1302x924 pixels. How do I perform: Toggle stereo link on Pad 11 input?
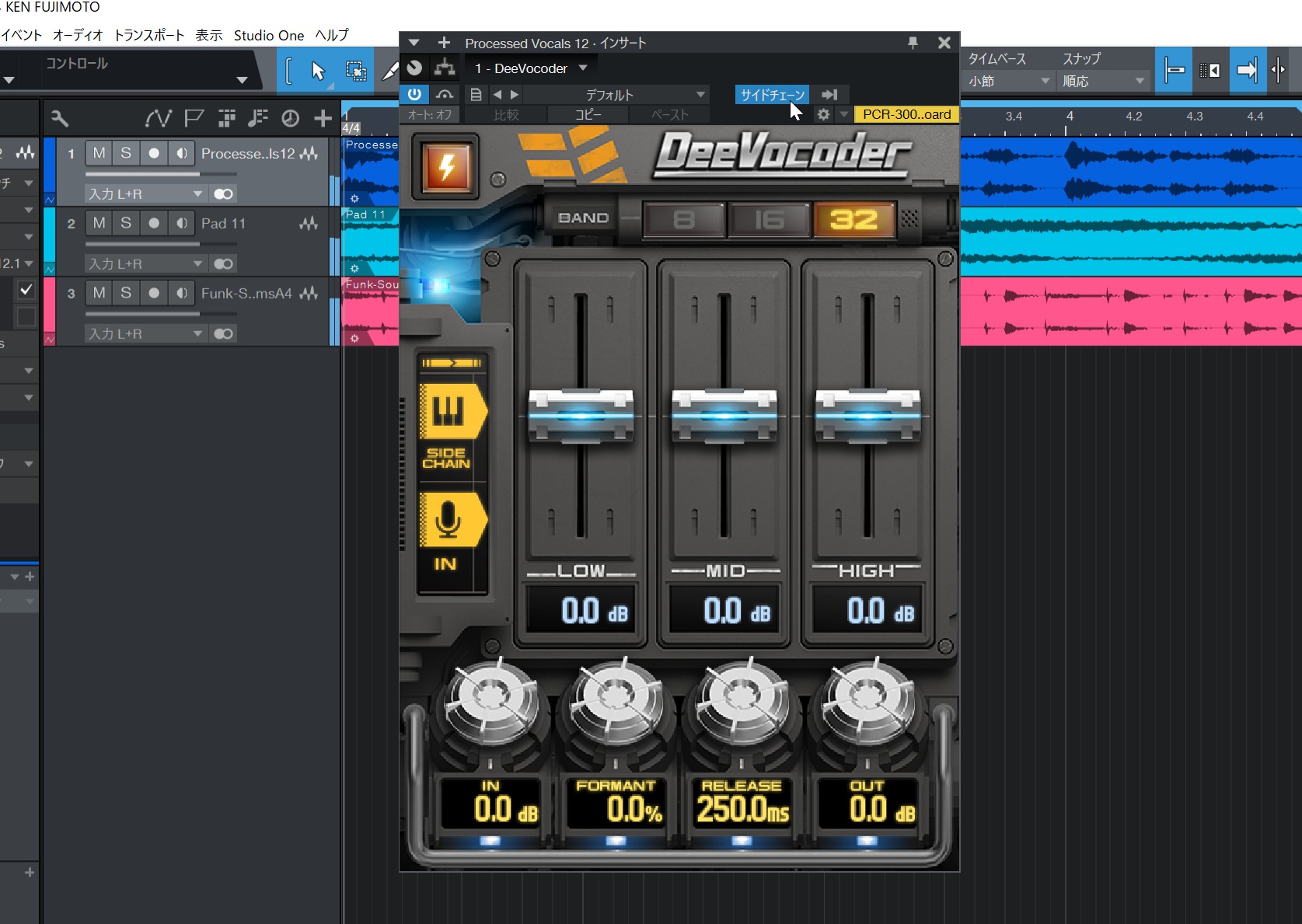(223, 263)
